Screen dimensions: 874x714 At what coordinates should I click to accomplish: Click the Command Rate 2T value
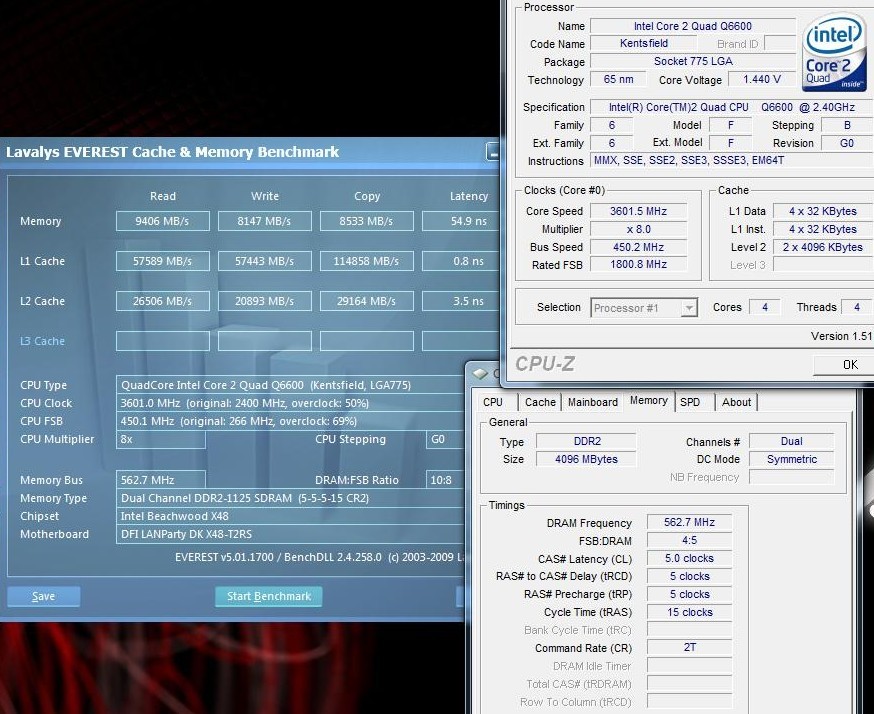(x=690, y=647)
